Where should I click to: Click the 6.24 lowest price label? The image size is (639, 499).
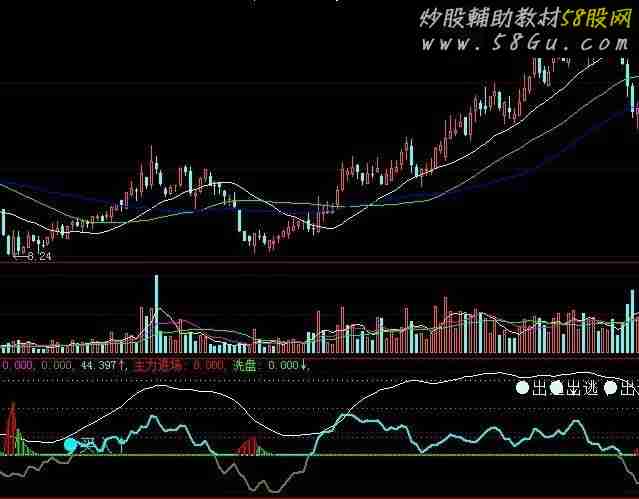pos(39,256)
